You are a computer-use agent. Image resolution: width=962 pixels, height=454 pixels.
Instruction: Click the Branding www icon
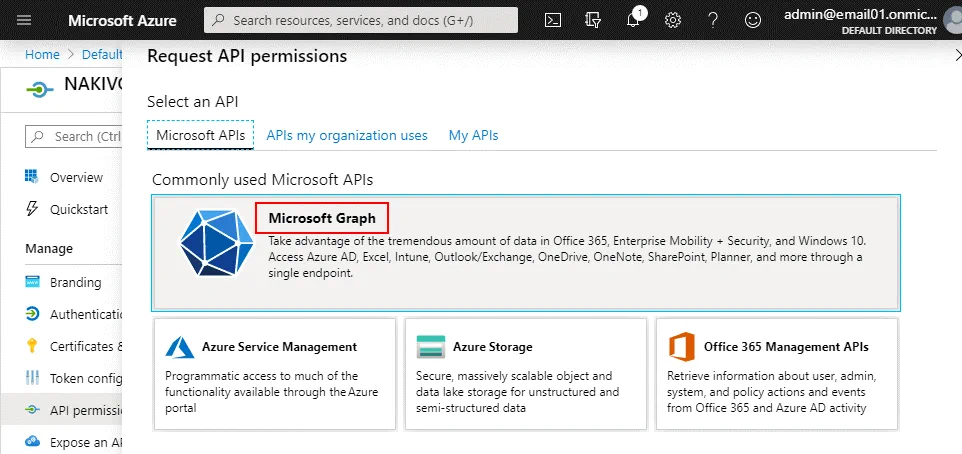point(32,282)
